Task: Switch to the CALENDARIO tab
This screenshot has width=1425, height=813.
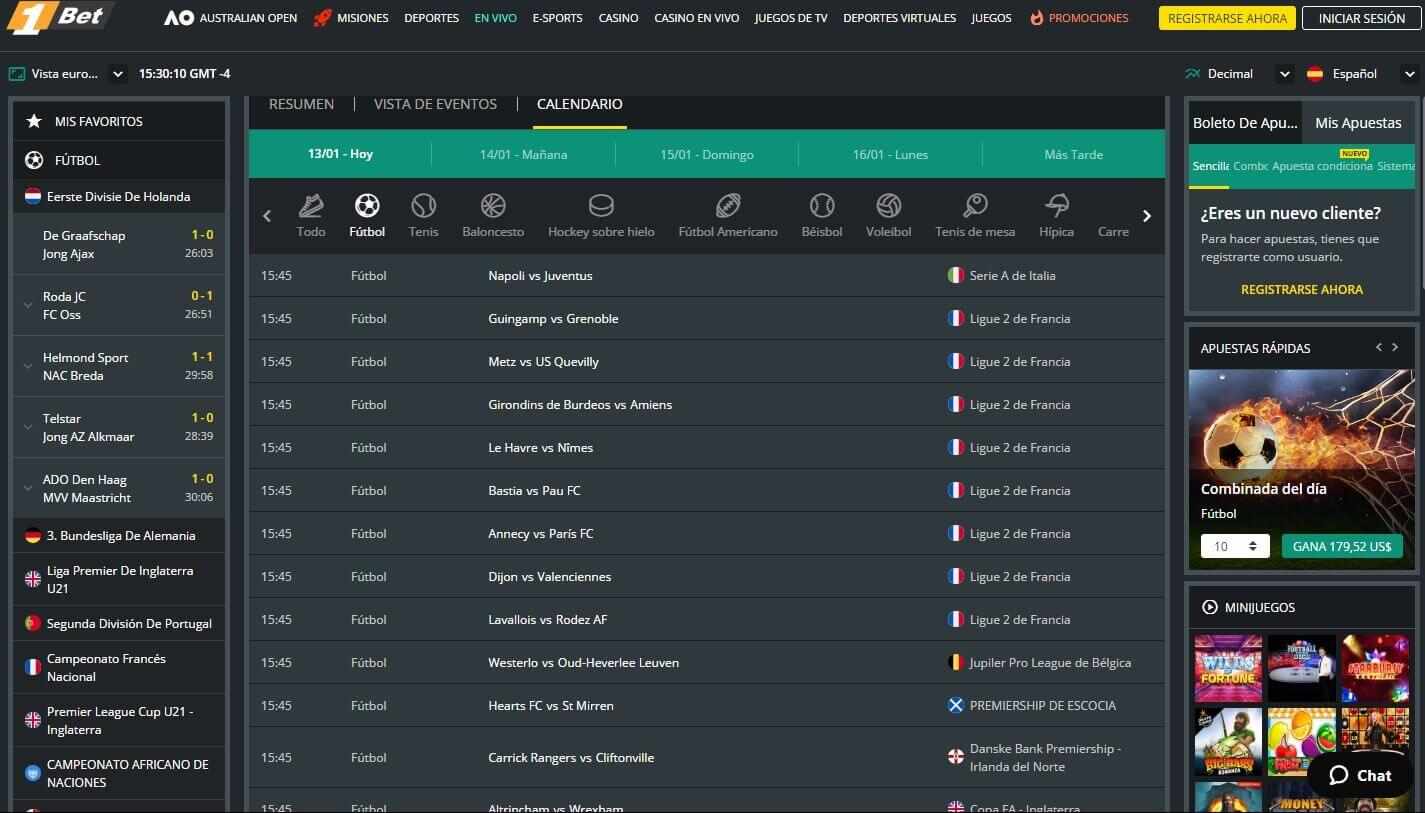Action: [x=579, y=103]
